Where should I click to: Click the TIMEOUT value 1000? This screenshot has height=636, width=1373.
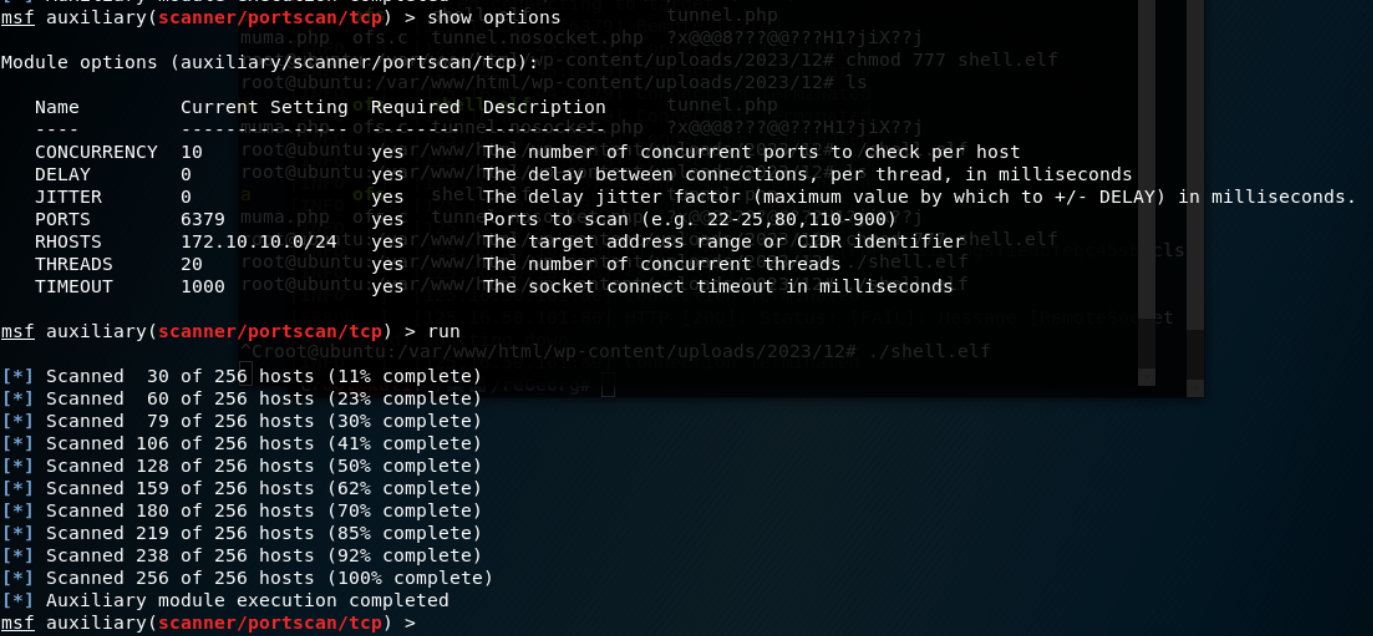(x=203, y=287)
